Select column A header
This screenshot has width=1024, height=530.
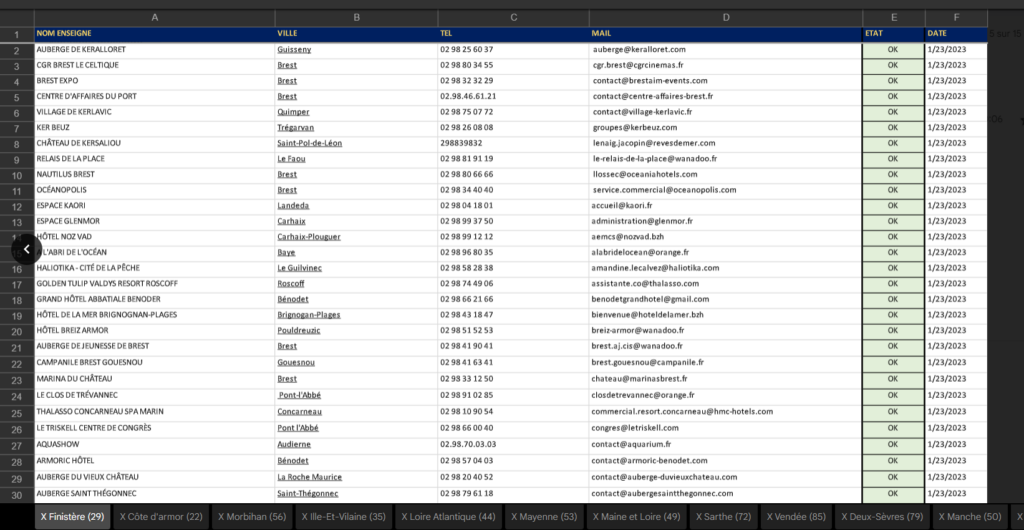click(x=154, y=17)
